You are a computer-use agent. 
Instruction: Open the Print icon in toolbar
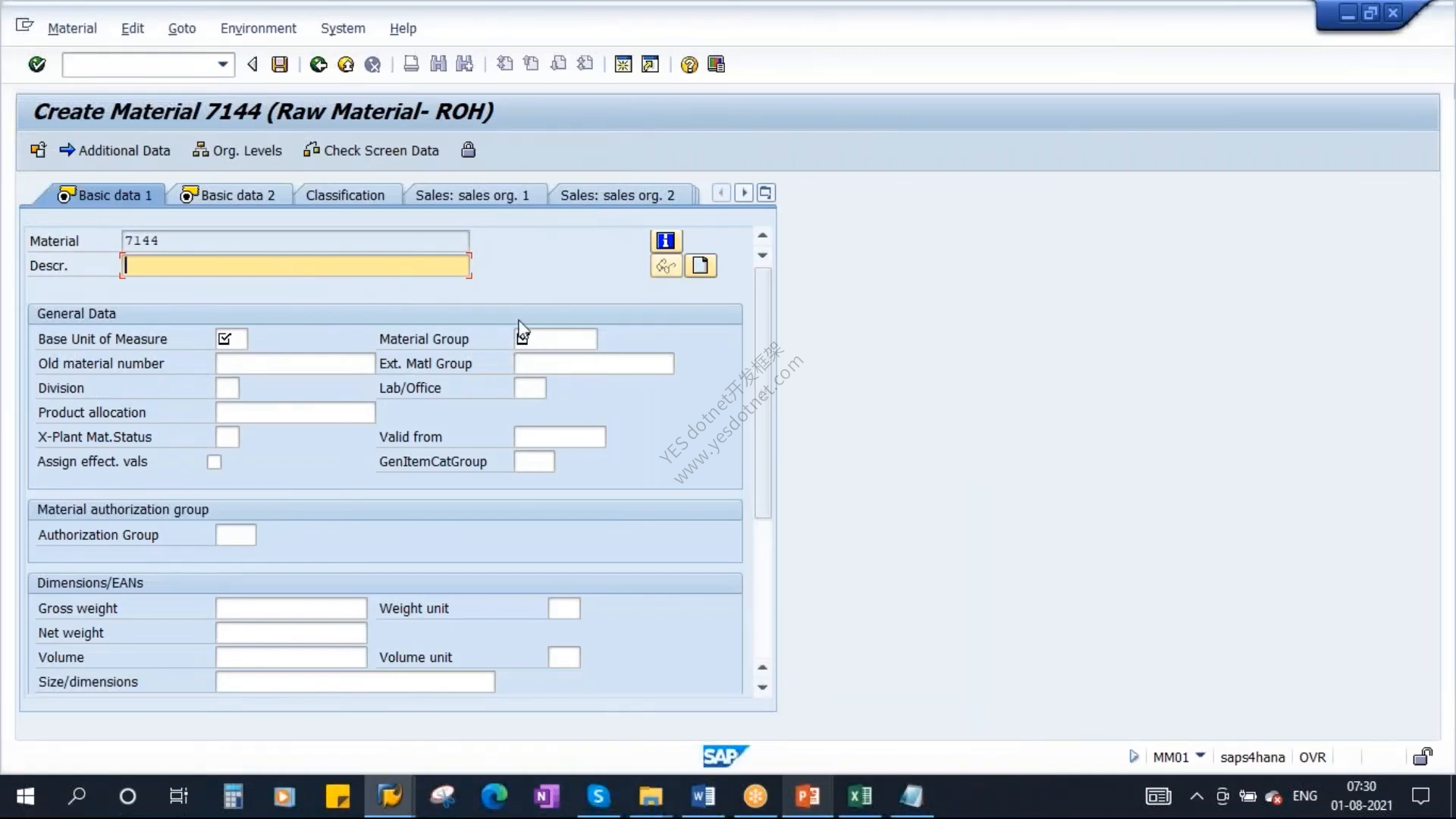point(411,64)
